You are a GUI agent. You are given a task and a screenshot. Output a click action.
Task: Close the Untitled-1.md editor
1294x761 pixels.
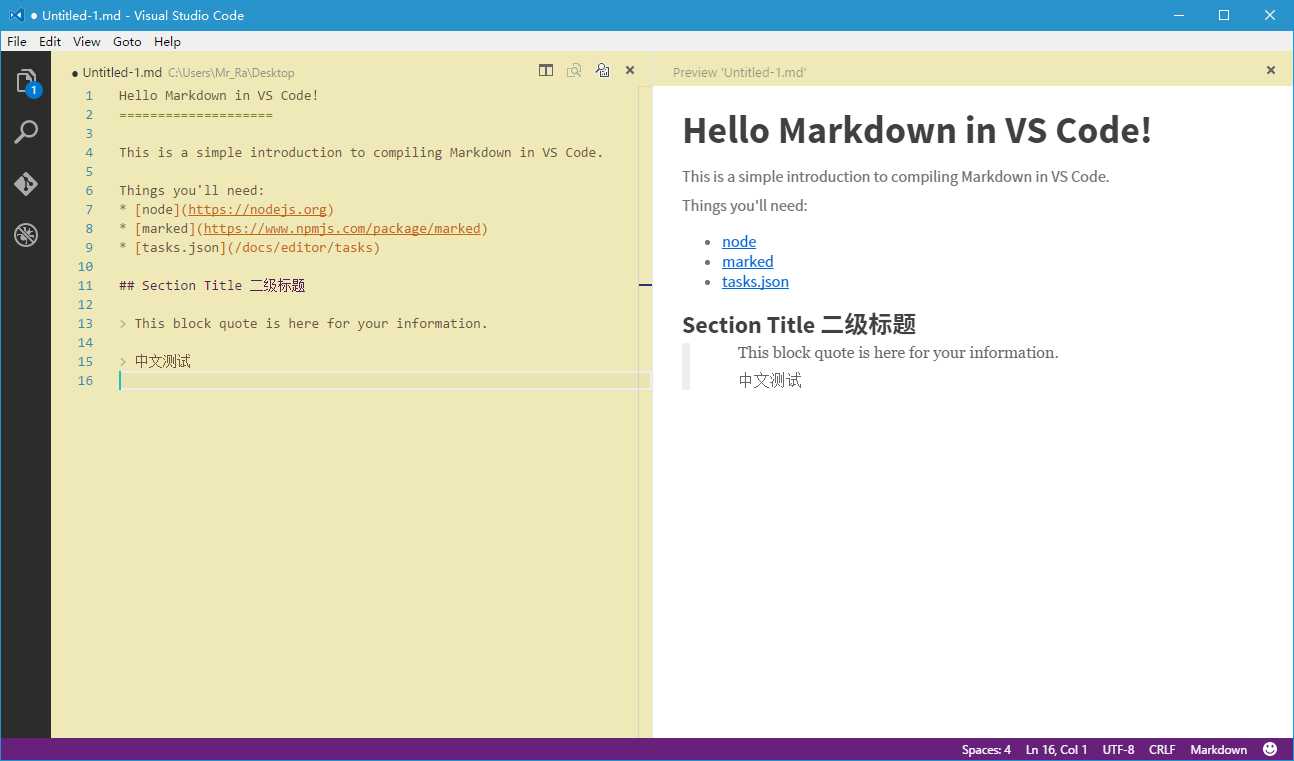[x=630, y=71]
